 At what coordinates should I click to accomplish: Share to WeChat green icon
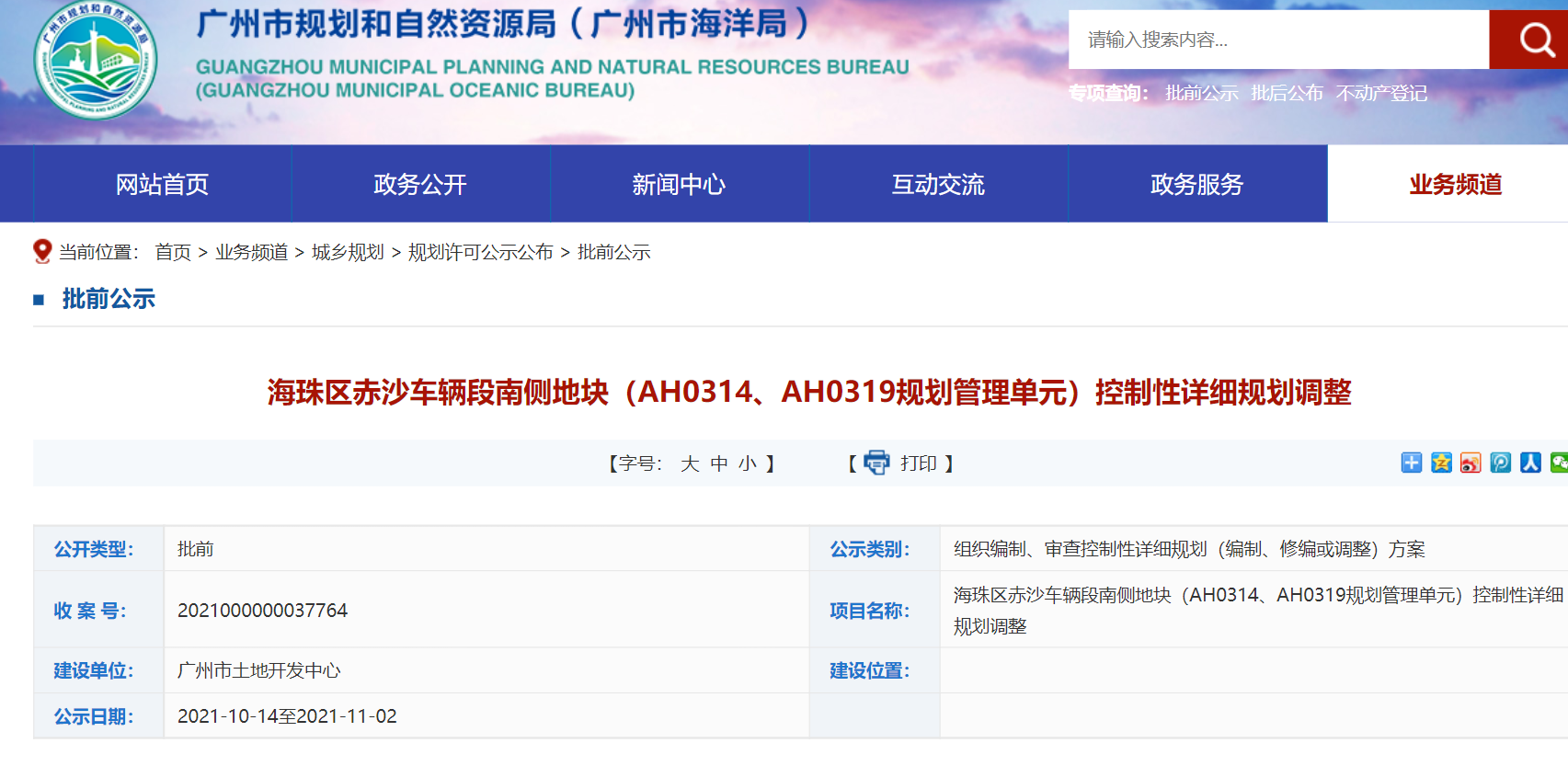[x=1559, y=463]
